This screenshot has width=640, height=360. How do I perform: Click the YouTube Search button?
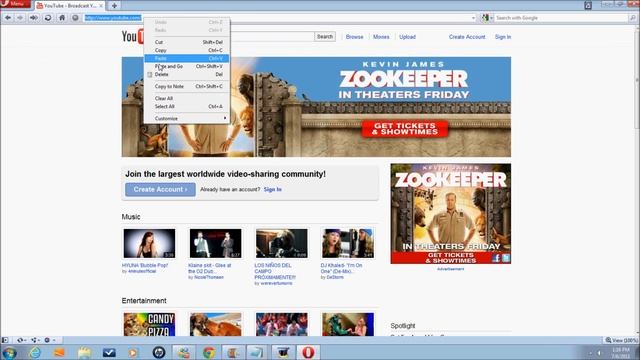(325, 36)
